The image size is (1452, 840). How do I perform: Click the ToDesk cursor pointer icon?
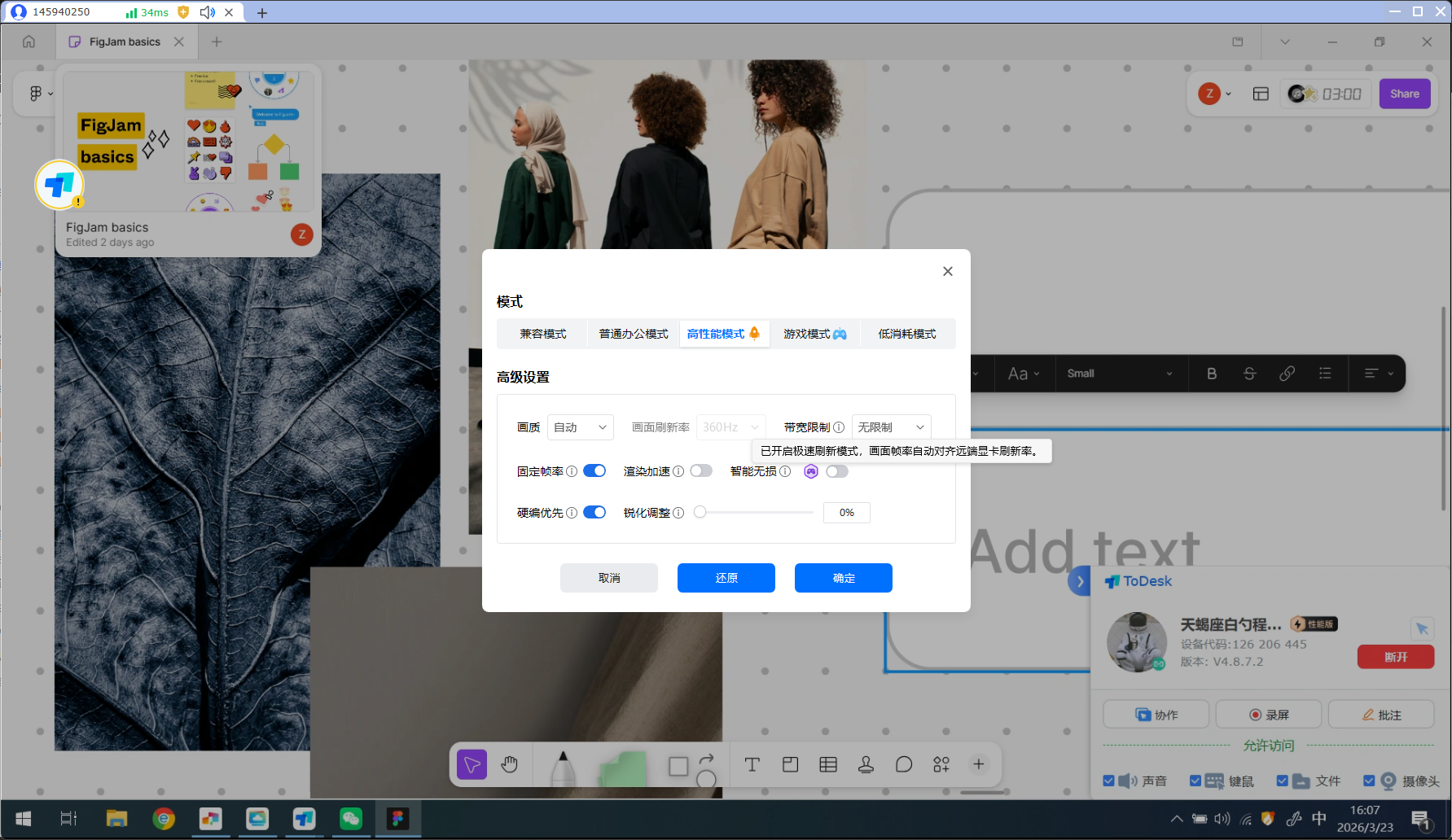pos(1422,628)
